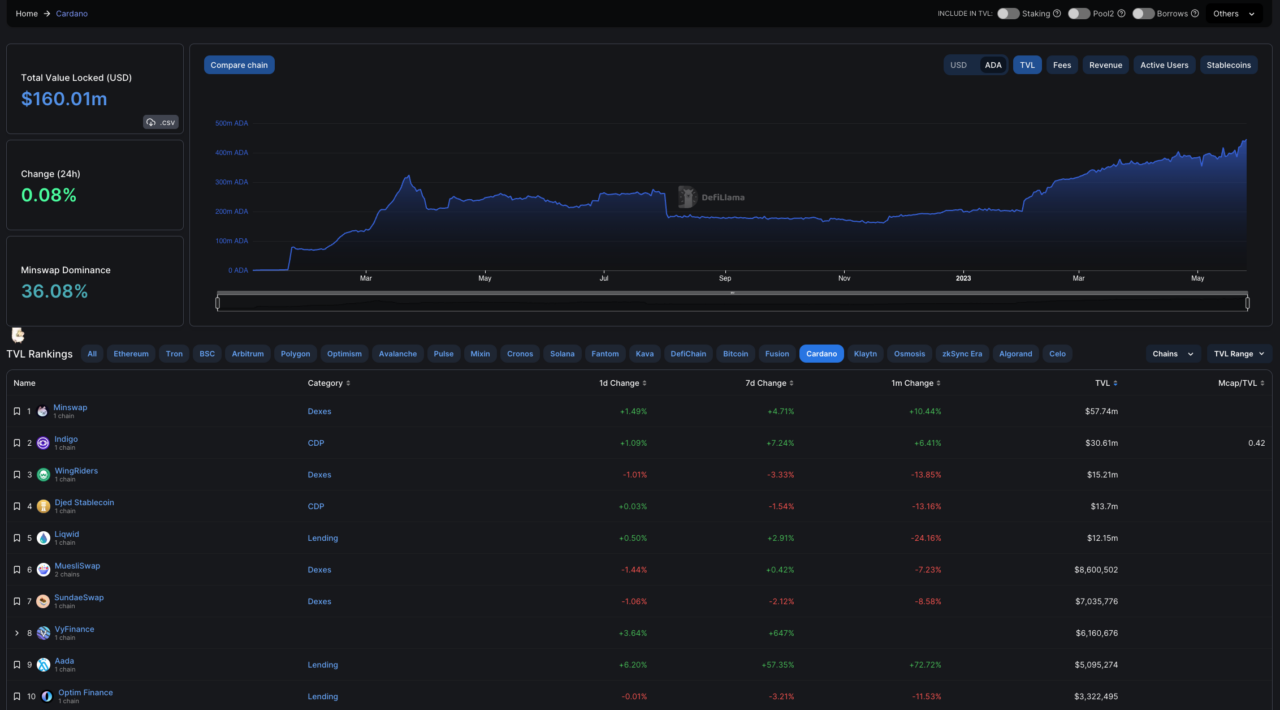Open the Djed Stablecoin logo icon

[x=43, y=506]
